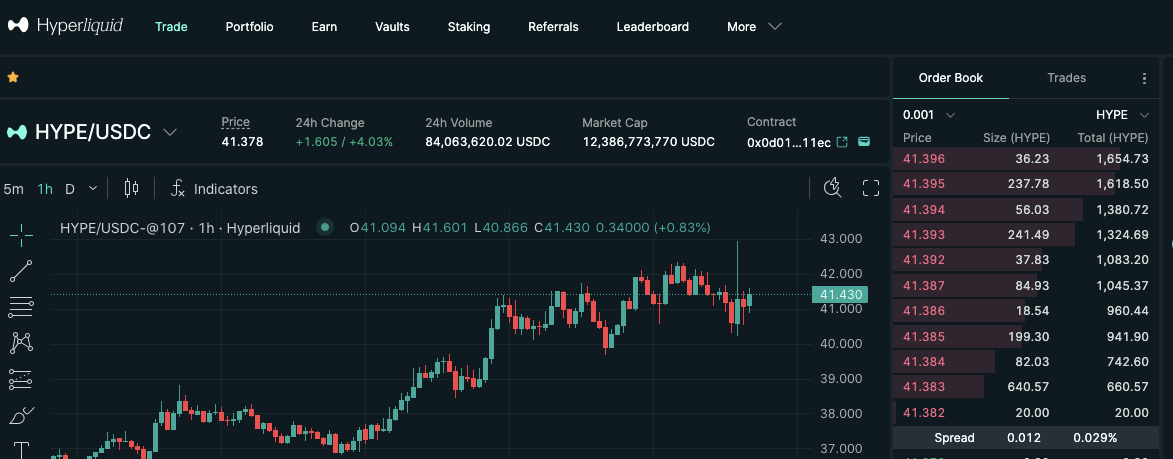Click the favorites star icon

tap(13, 77)
